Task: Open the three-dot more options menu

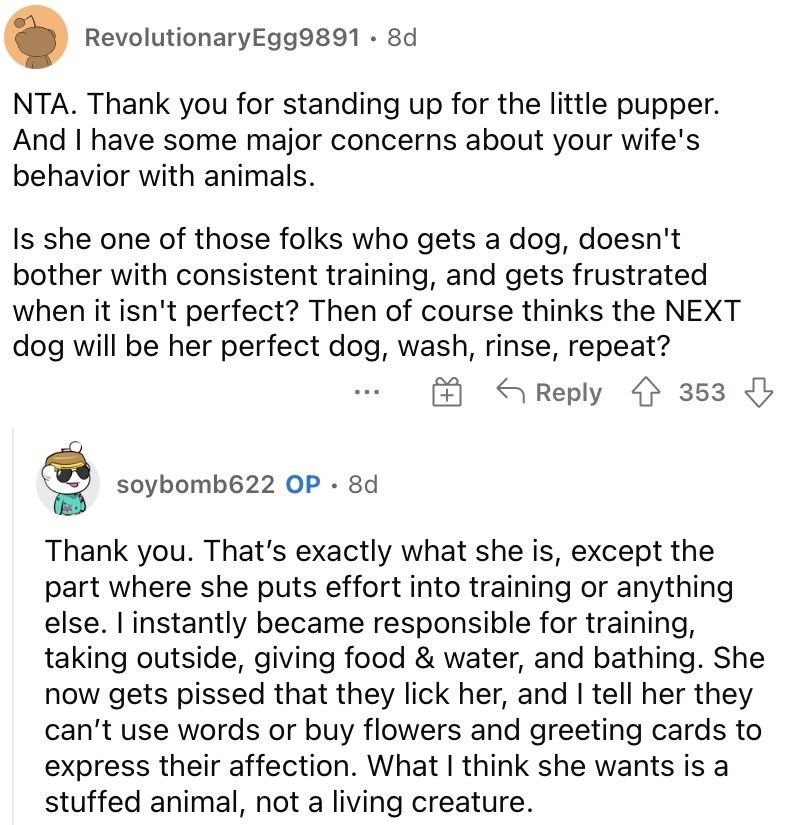Action: (368, 393)
